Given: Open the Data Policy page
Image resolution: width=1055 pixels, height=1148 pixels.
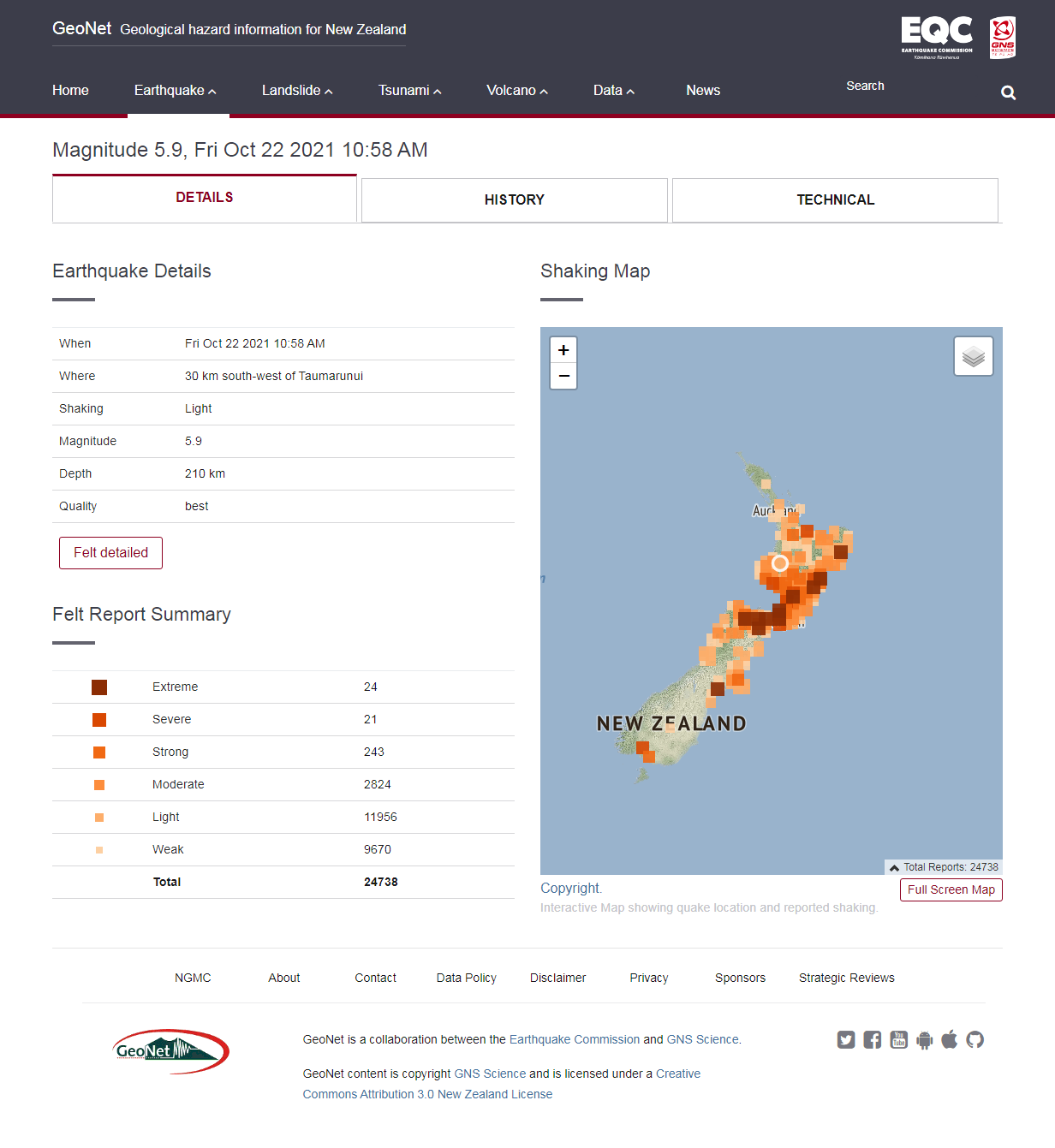Looking at the screenshot, I should (466, 978).
